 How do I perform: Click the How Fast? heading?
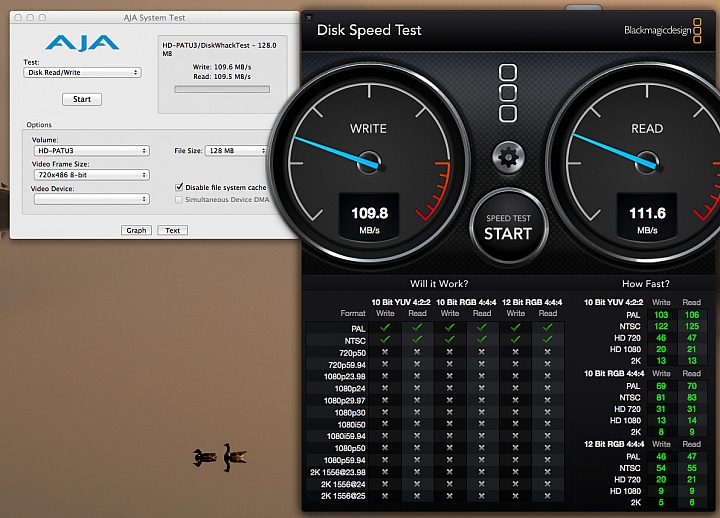point(646,284)
